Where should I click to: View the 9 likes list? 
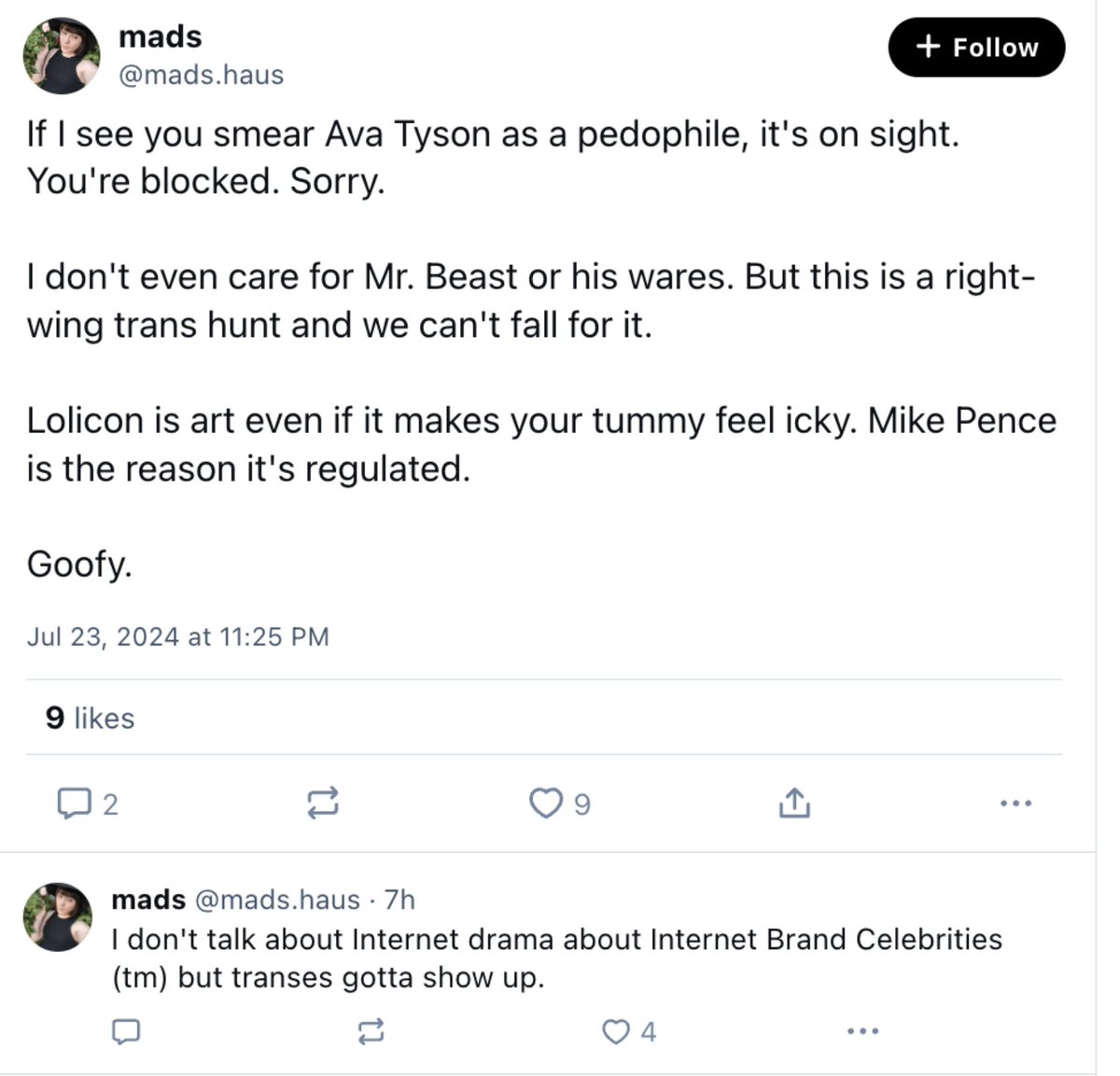[x=90, y=718]
